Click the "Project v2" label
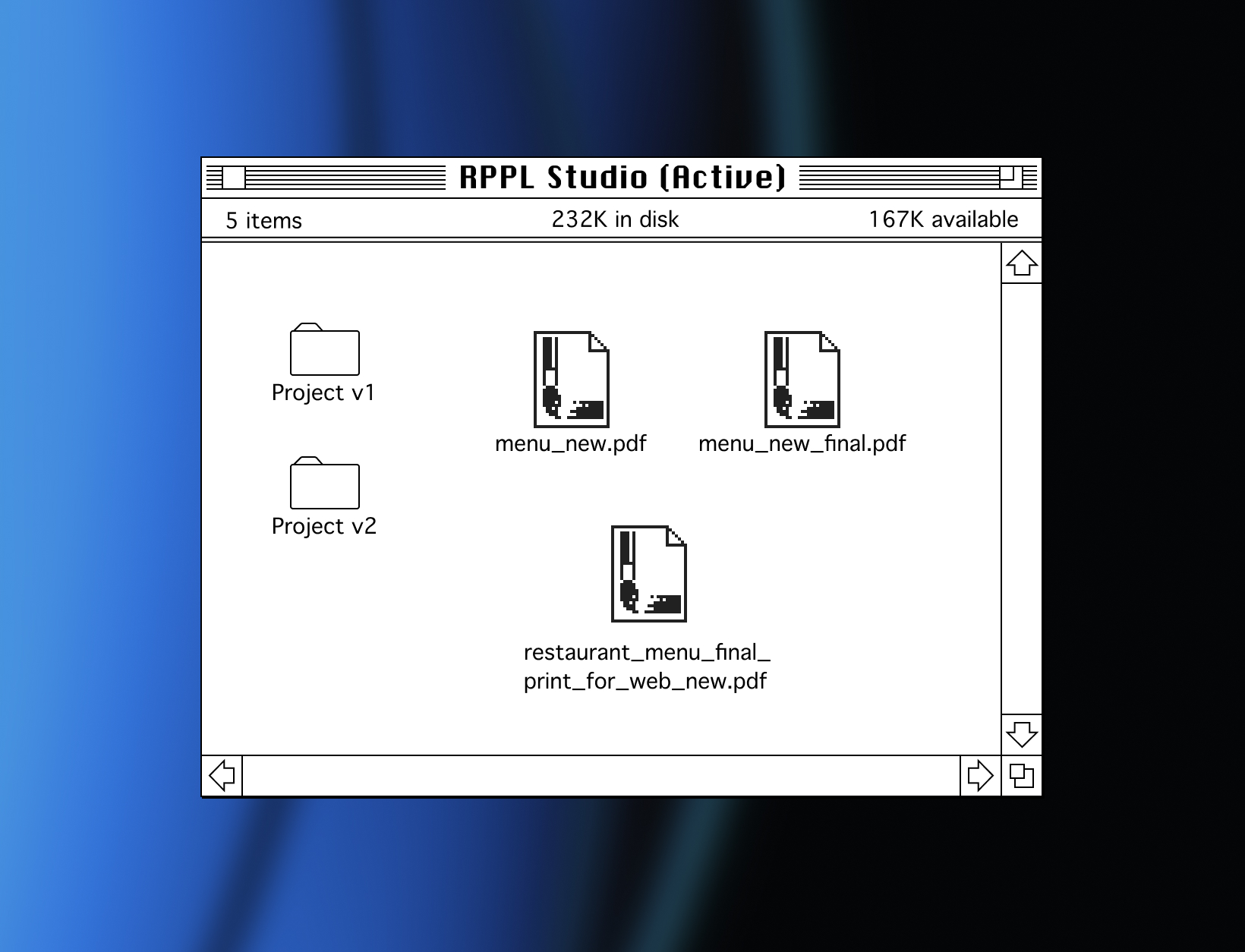 [x=324, y=526]
